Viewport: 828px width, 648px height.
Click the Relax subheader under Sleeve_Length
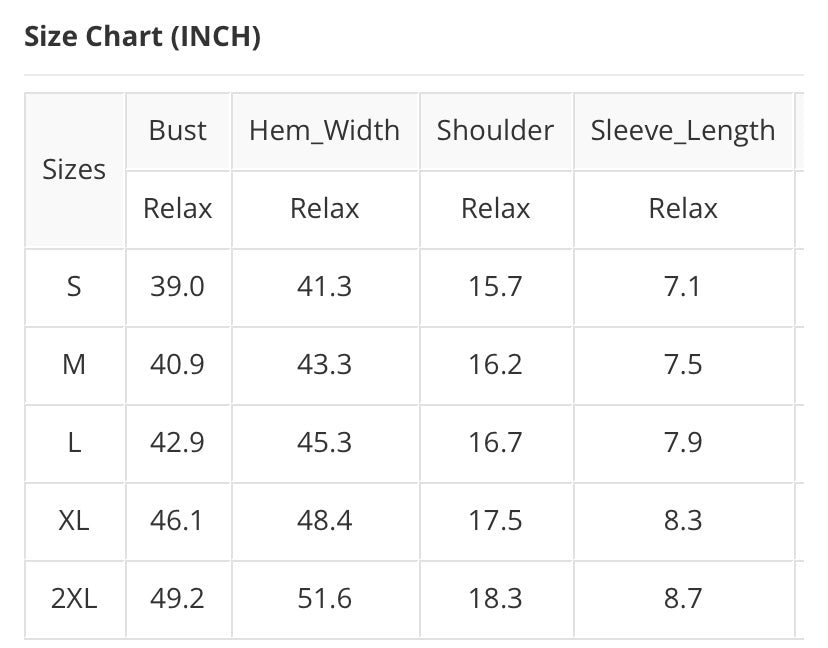click(x=683, y=209)
